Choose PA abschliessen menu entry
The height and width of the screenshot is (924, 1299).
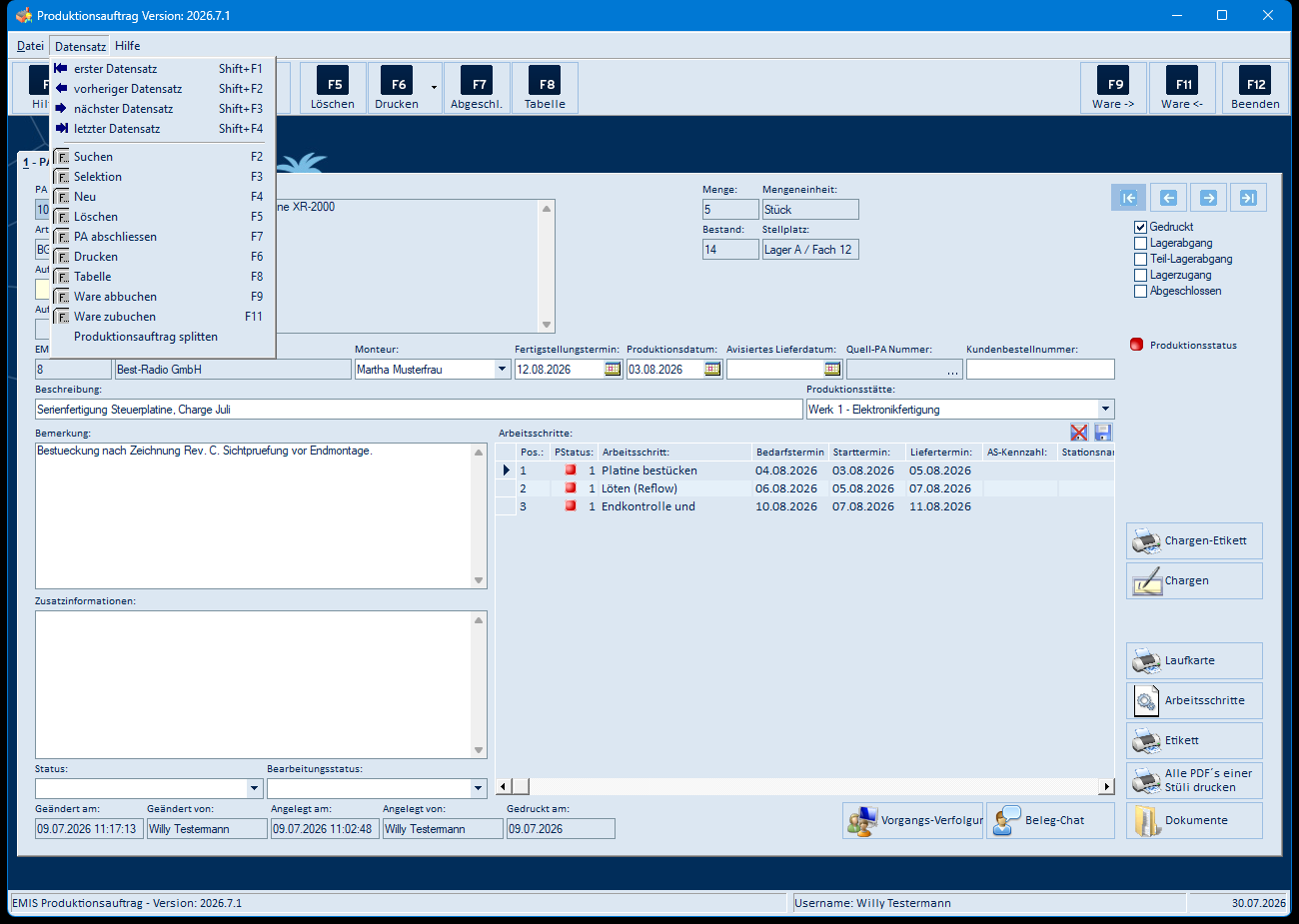163,237
